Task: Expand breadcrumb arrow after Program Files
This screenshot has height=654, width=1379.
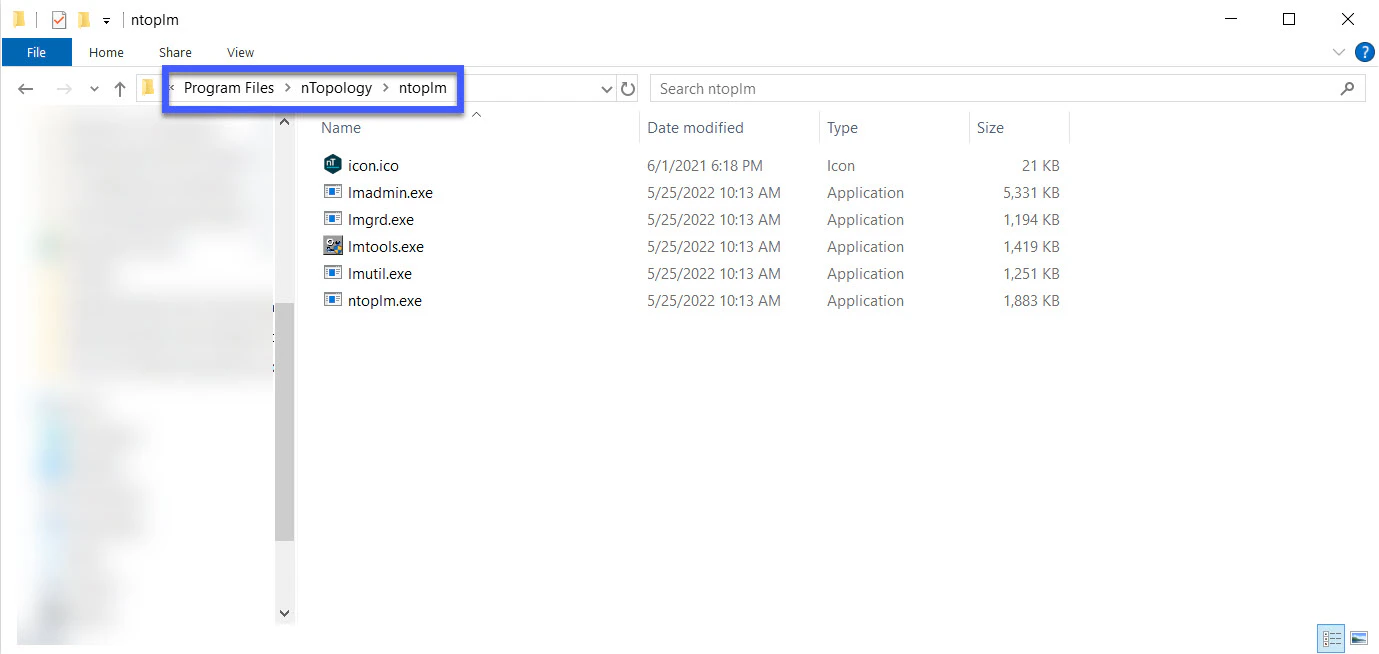Action: tap(287, 88)
